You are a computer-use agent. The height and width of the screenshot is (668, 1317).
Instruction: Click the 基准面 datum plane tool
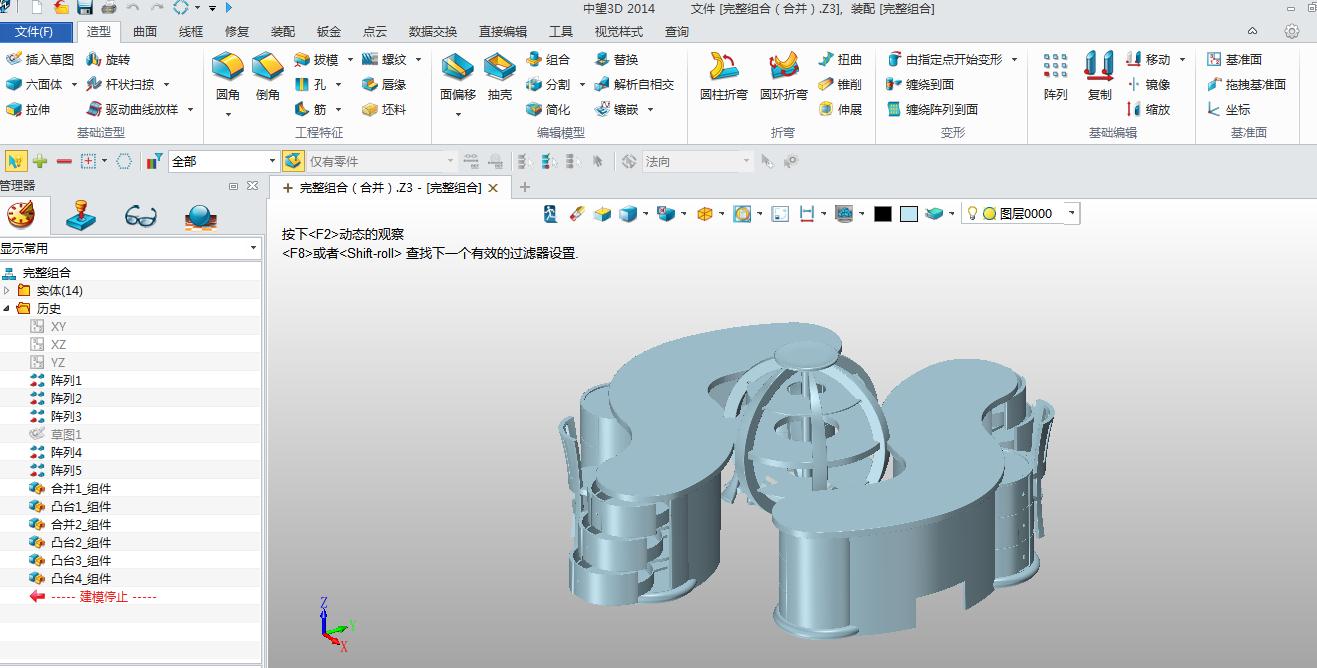click(1235, 60)
